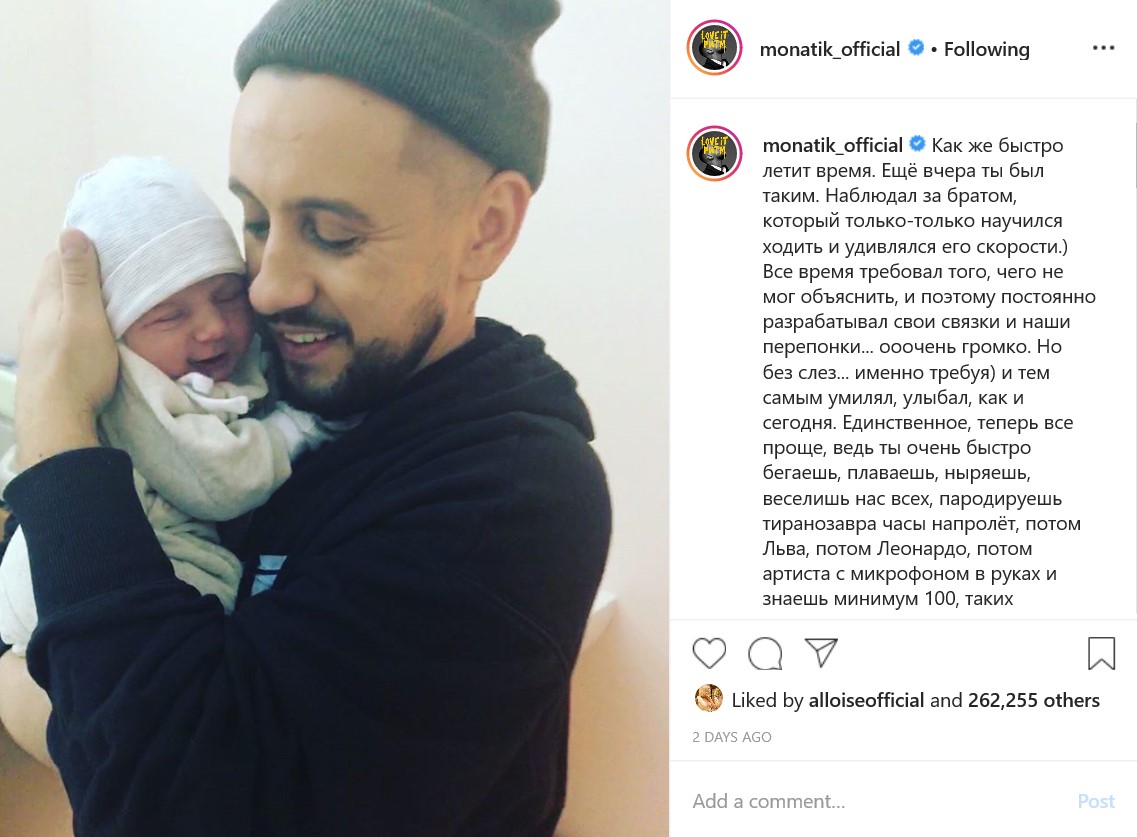
Task: Toggle Following status button
Action: coord(986,49)
